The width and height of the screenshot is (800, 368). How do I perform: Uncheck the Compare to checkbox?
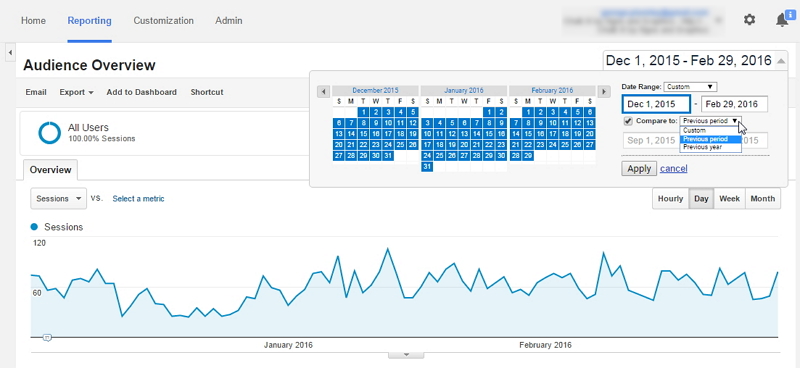(x=628, y=121)
